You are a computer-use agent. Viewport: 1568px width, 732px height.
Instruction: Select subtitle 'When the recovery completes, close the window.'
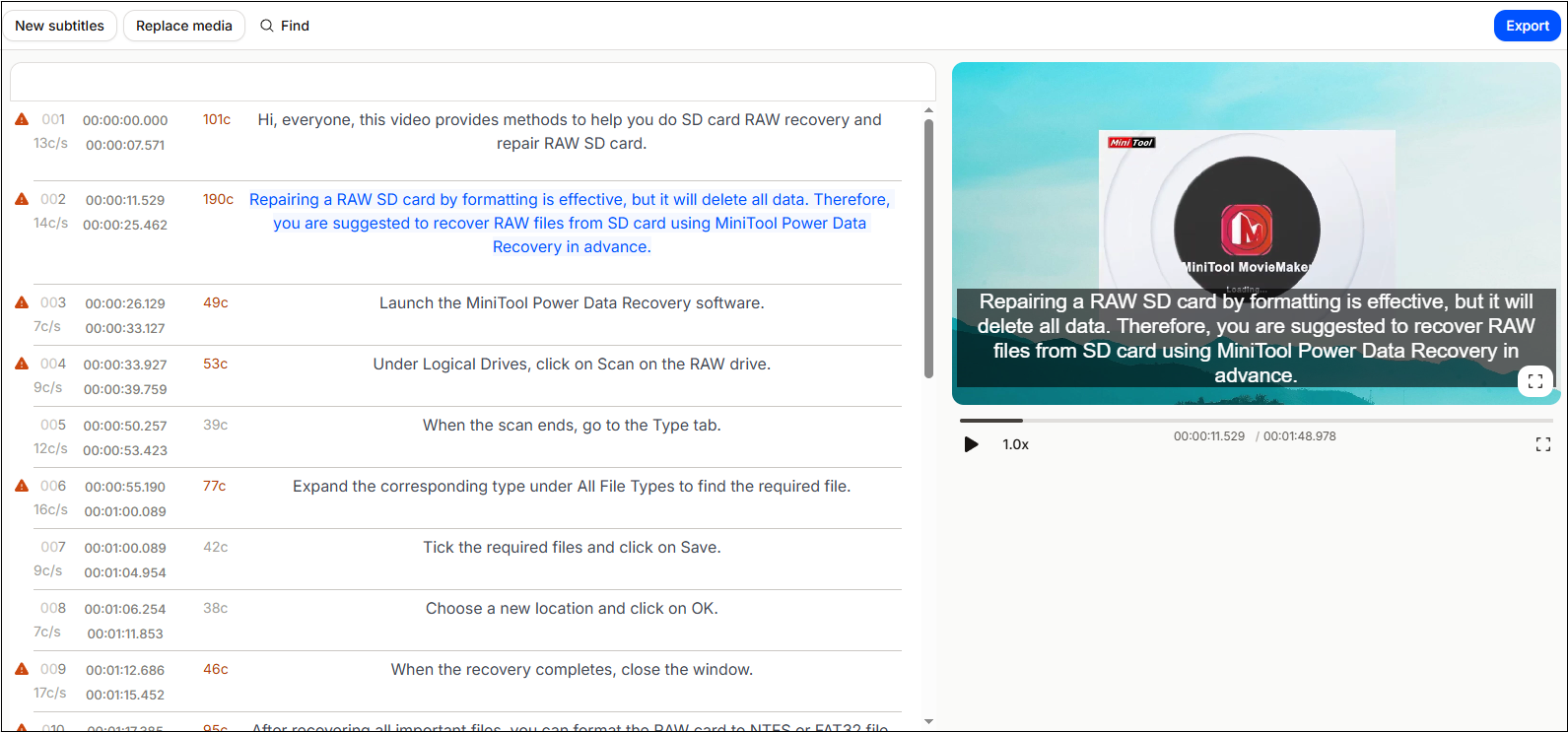pos(572,669)
